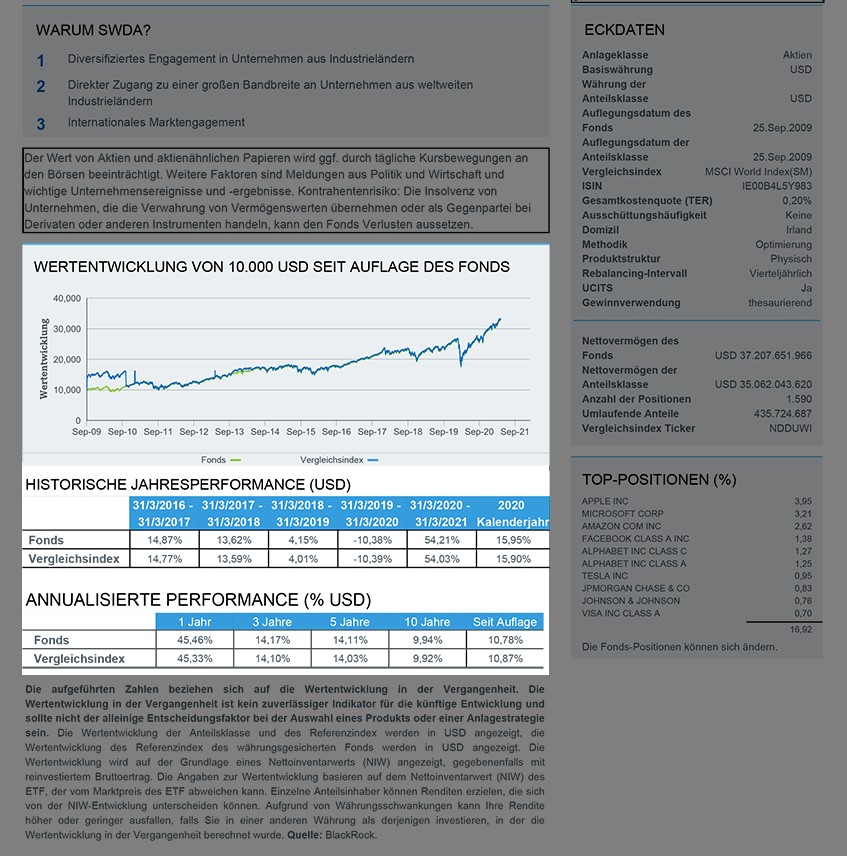Click the Gesamtkostenquote value 0,20%

[796, 201]
